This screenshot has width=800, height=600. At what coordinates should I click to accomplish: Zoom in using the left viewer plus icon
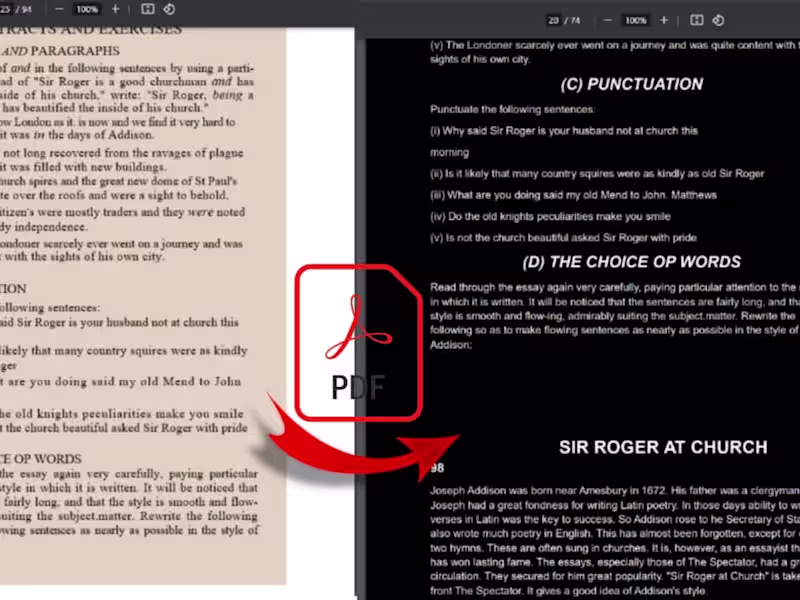click(x=115, y=9)
